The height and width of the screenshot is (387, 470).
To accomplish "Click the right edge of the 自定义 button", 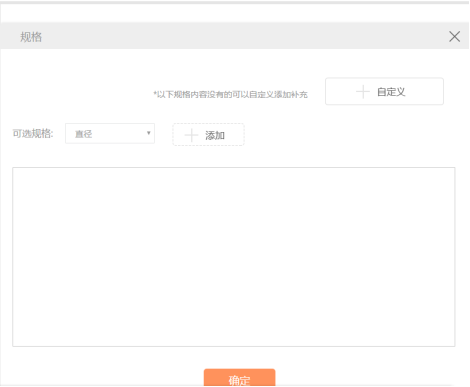I will pyautogui.click(x=443, y=91).
